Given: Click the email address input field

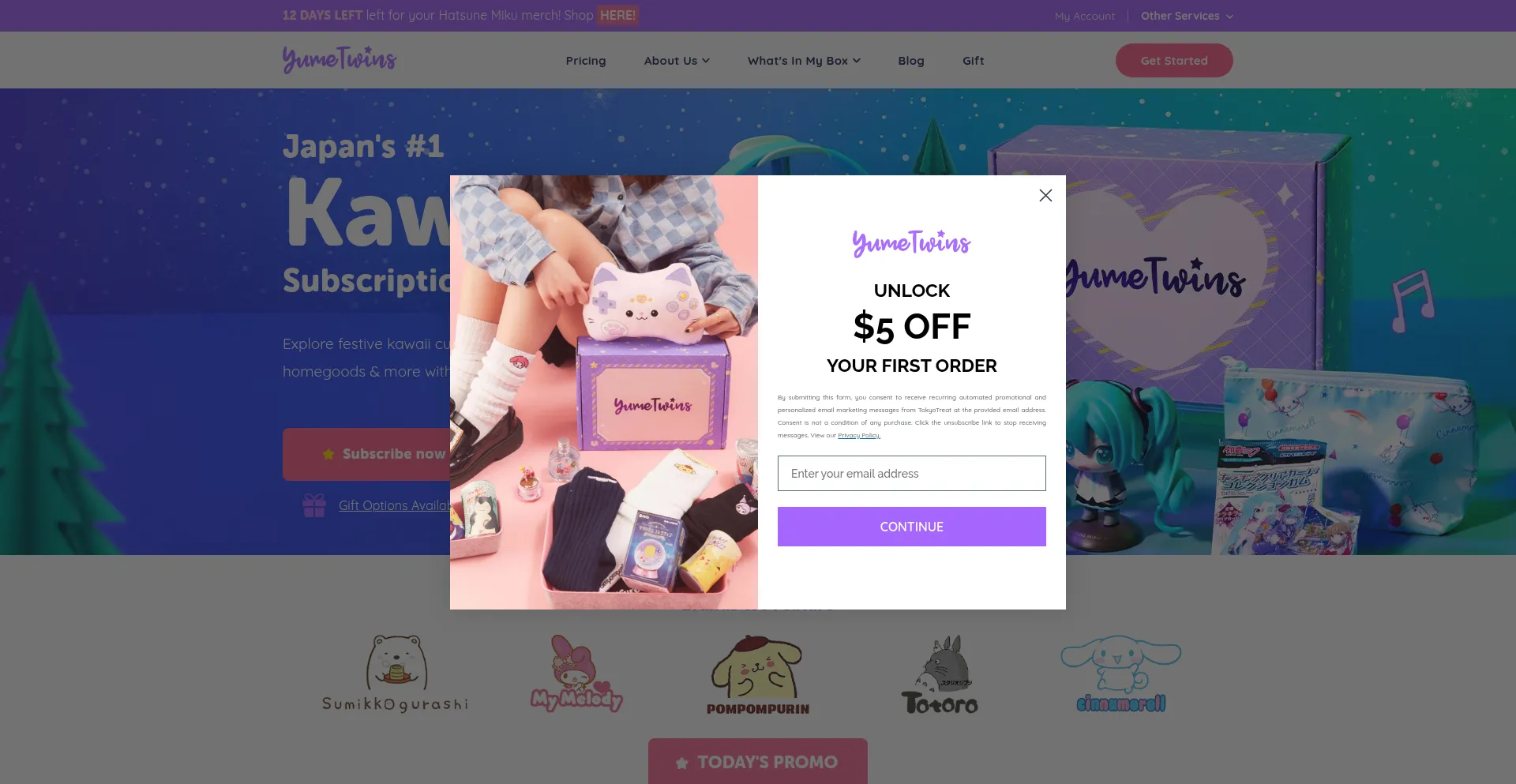Looking at the screenshot, I should click(x=912, y=473).
